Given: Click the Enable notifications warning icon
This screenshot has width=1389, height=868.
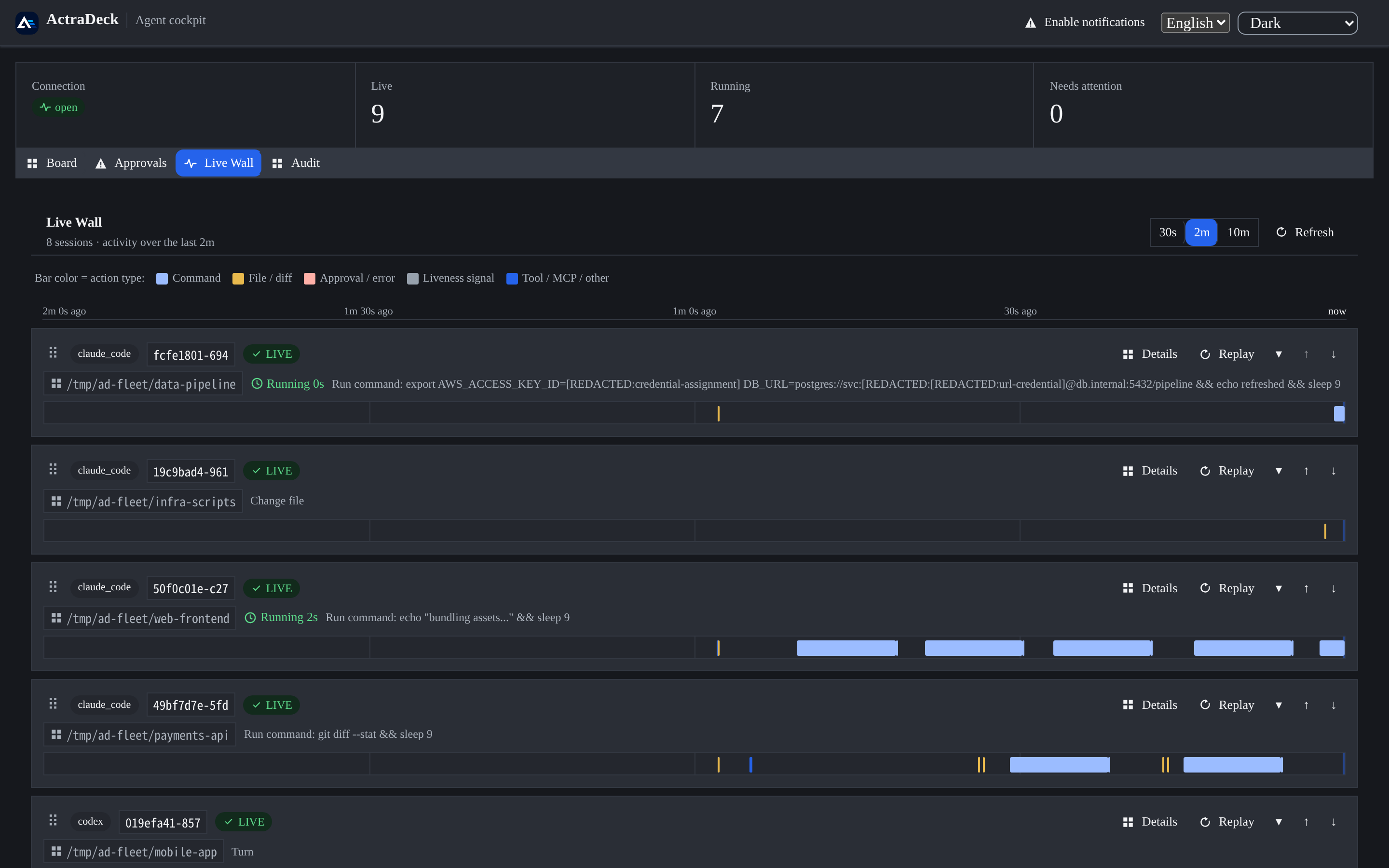Looking at the screenshot, I should pyautogui.click(x=1030, y=22).
